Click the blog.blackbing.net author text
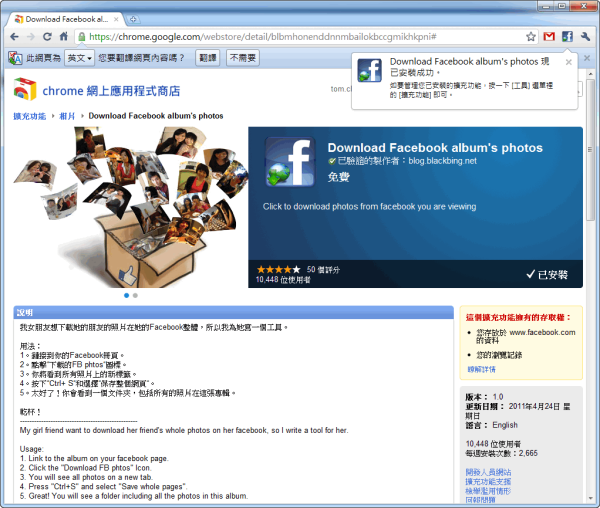 point(442,161)
